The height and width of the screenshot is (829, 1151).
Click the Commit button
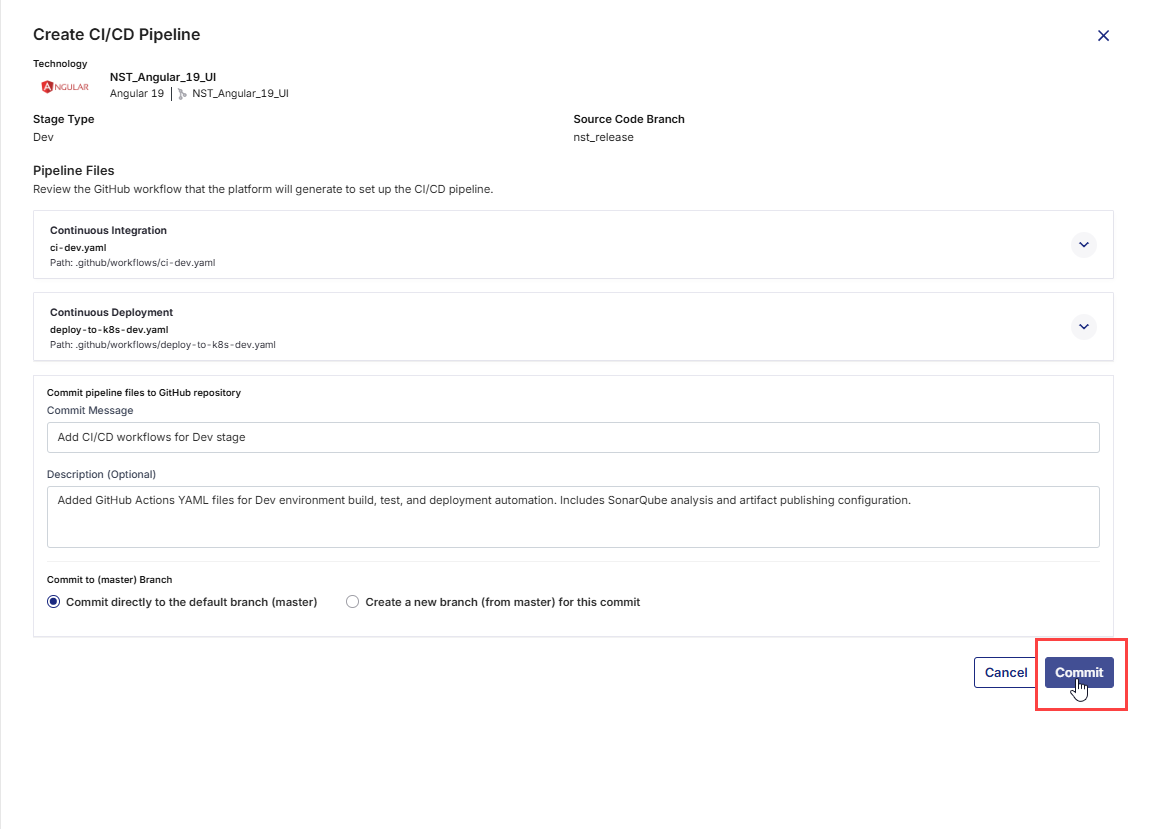tap(1078, 673)
